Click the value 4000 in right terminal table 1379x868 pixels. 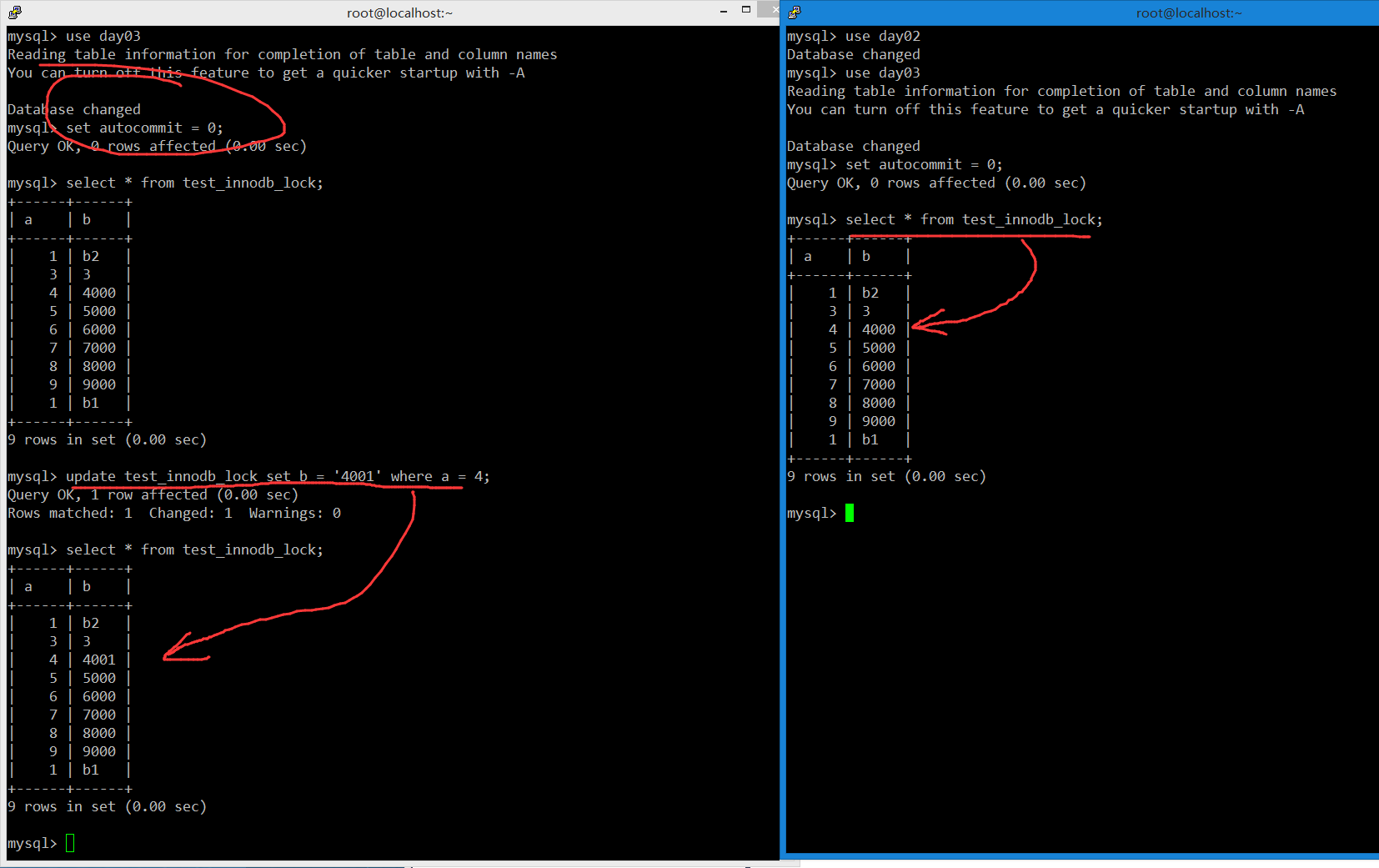(x=878, y=329)
